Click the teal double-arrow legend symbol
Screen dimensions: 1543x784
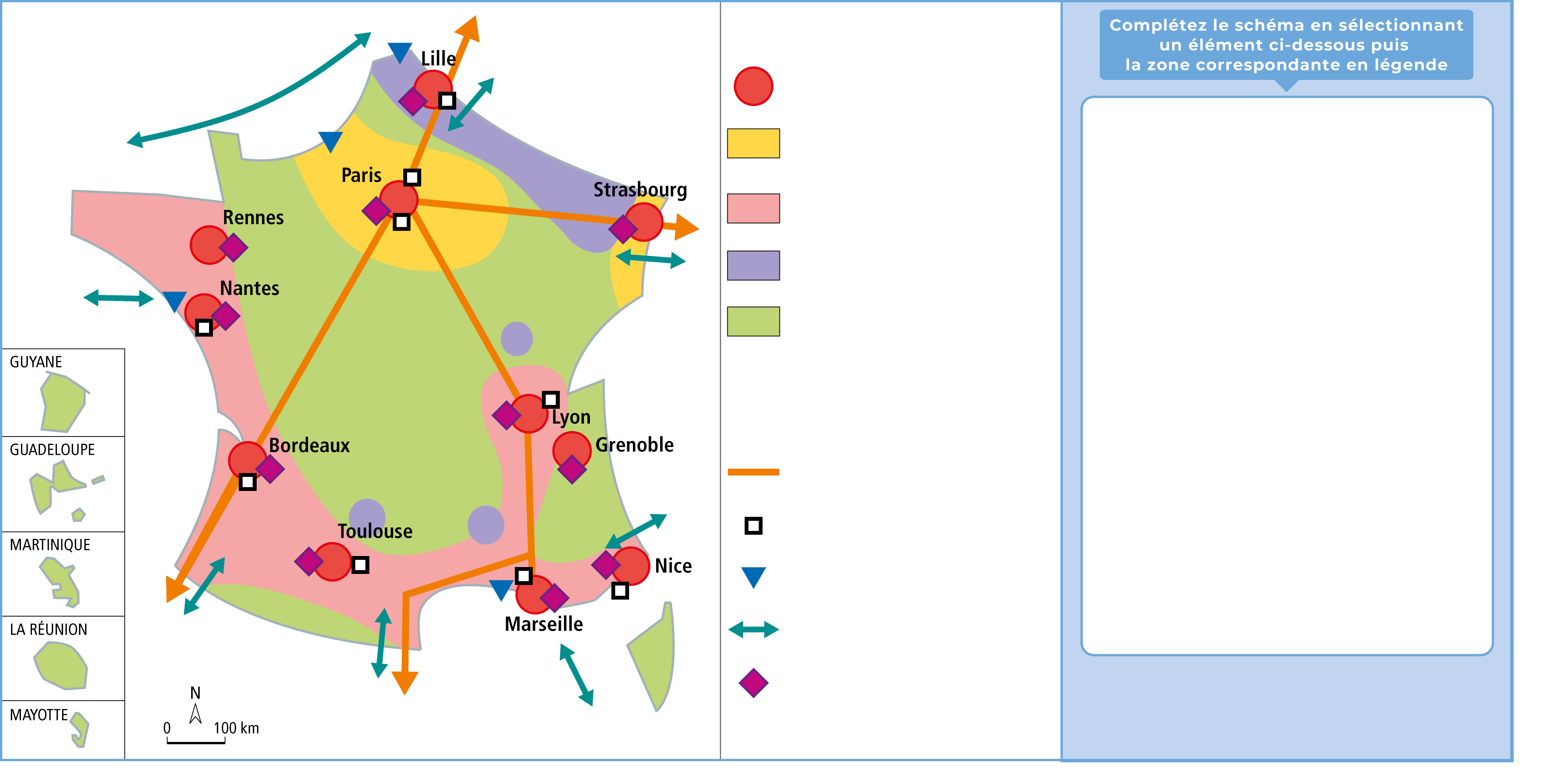point(753,629)
